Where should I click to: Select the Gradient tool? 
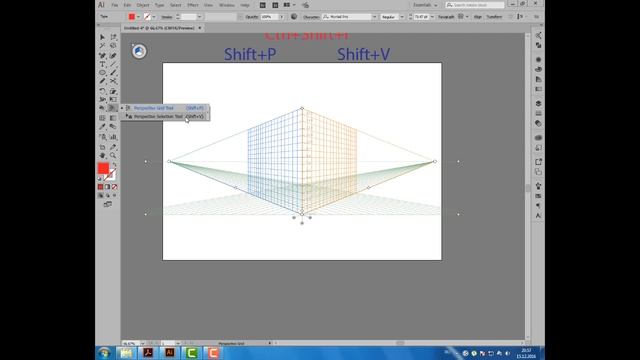[x=113, y=118]
